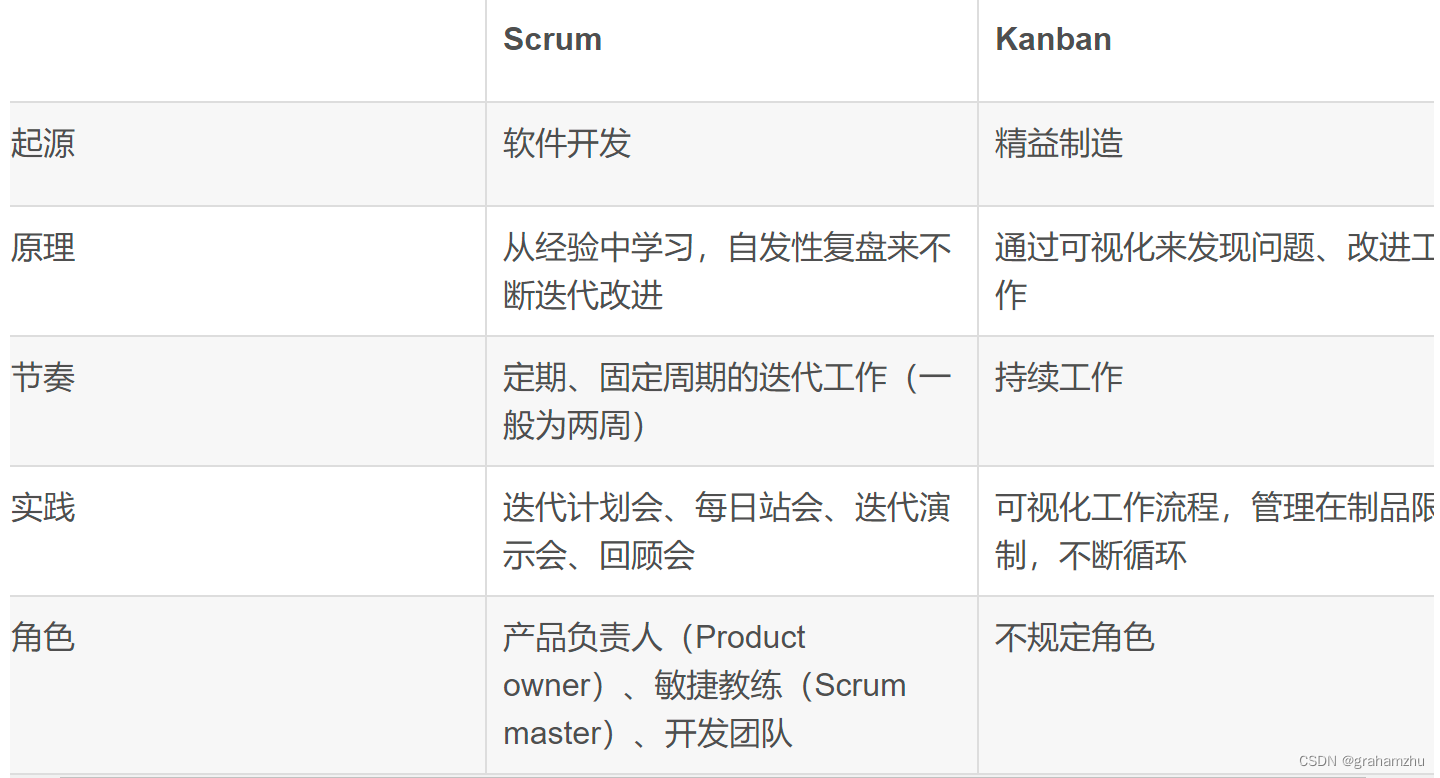Click the cell 可视化工作流程
Viewport: 1440px width, 778px height.
coord(1208,531)
